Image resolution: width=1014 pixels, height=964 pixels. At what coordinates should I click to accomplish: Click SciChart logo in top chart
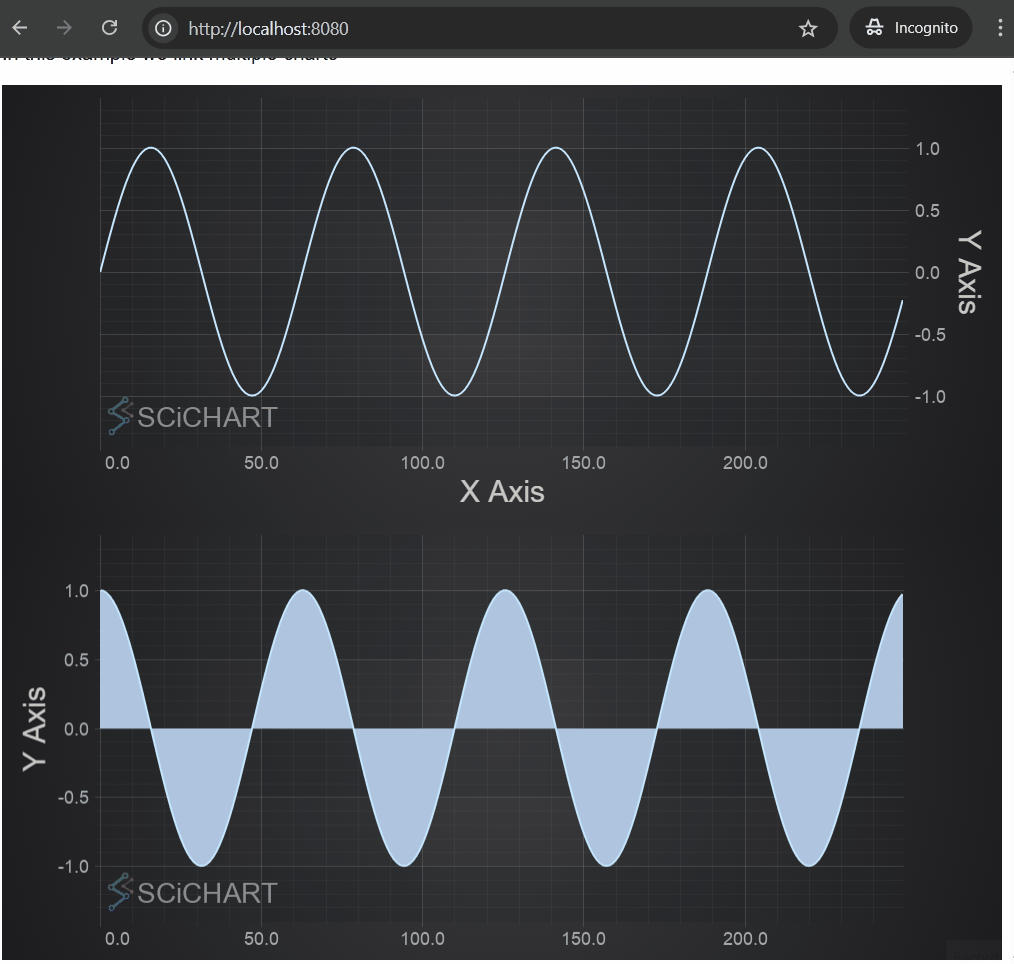[x=193, y=416]
